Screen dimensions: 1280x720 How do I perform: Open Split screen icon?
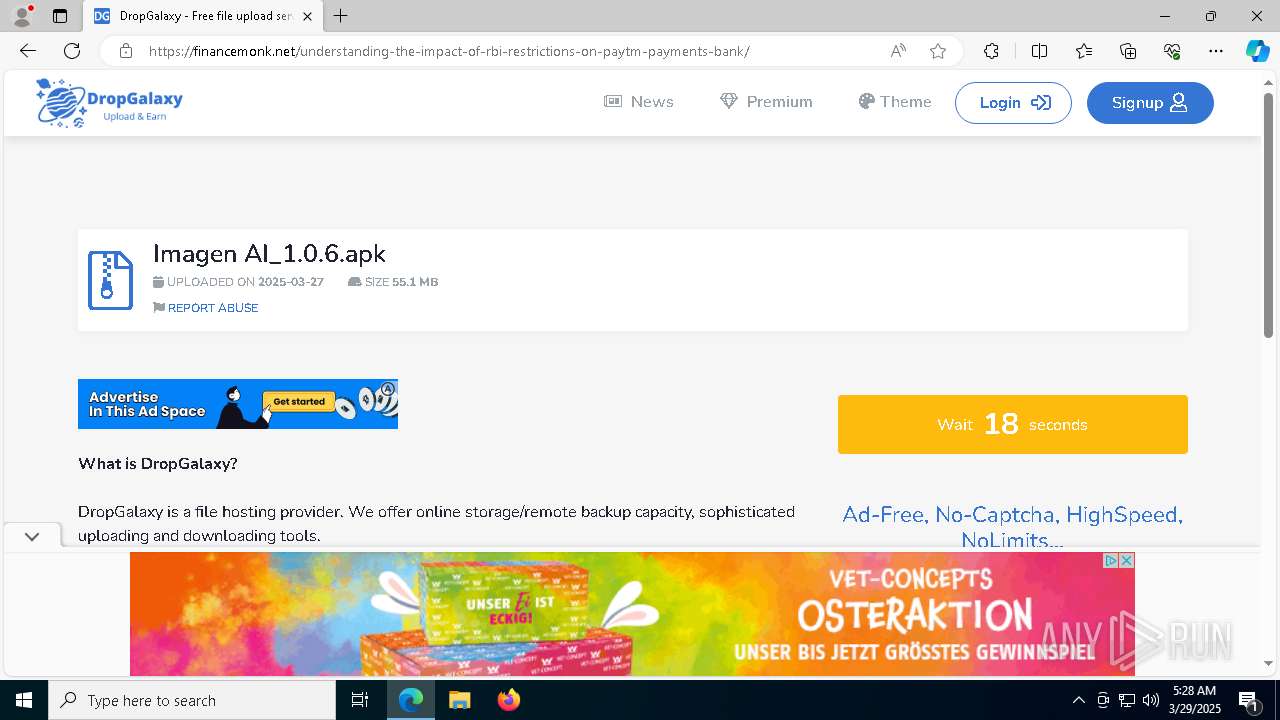pyautogui.click(x=1039, y=51)
